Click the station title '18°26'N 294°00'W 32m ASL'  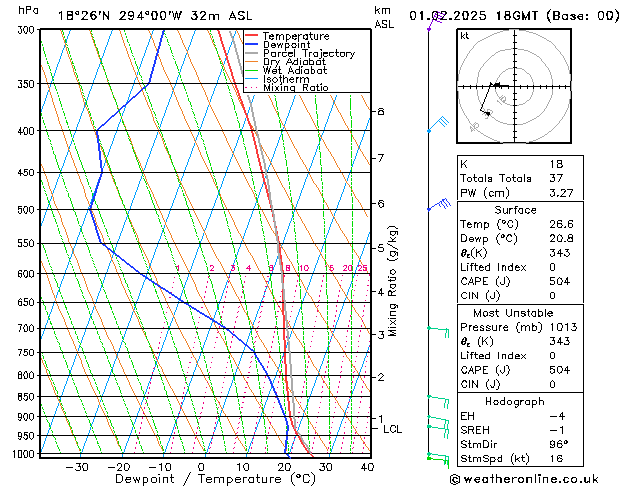coord(155,16)
